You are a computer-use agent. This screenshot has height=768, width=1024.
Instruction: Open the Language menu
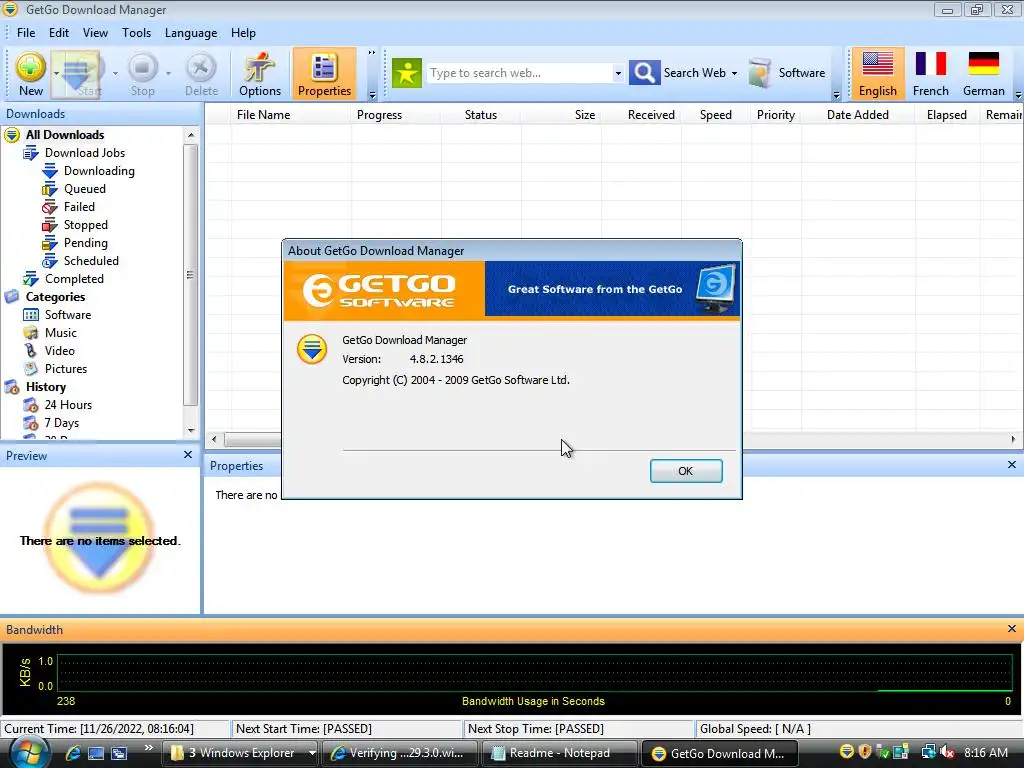click(x=191, y=33)
